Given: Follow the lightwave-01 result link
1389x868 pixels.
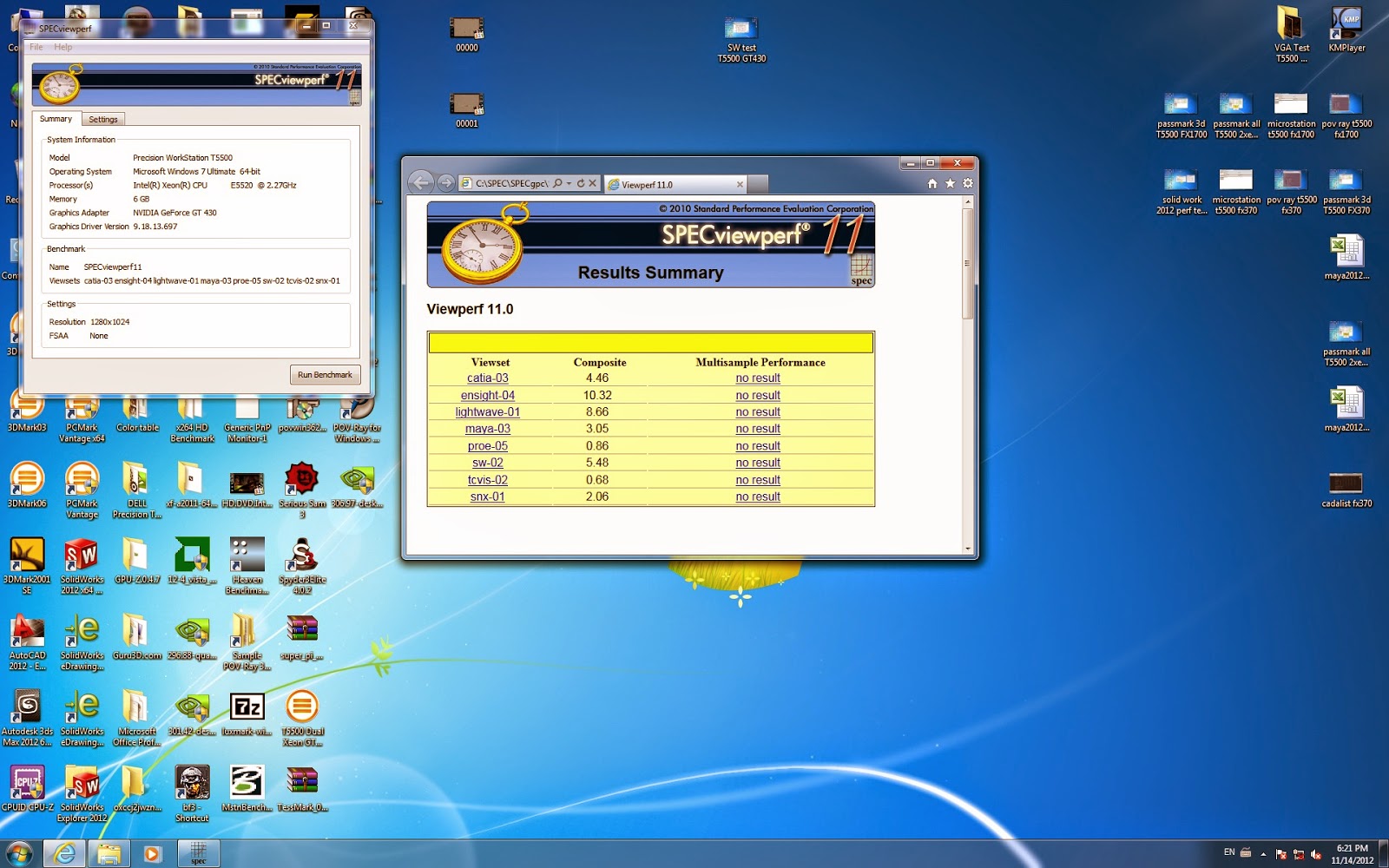Looking at the screenshot, I should 488,412.
